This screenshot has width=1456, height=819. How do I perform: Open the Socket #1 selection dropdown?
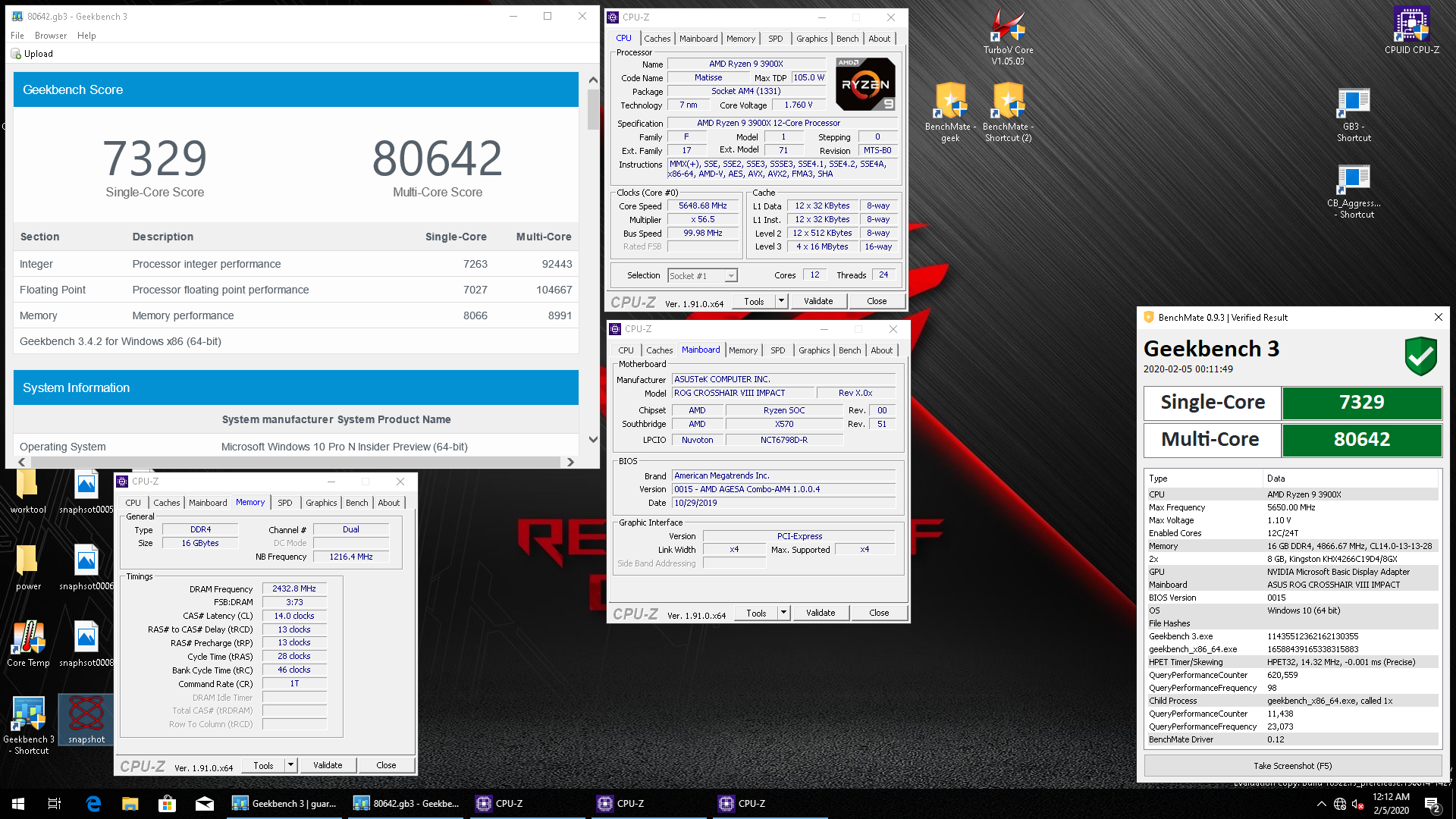(x=702, y=276)
